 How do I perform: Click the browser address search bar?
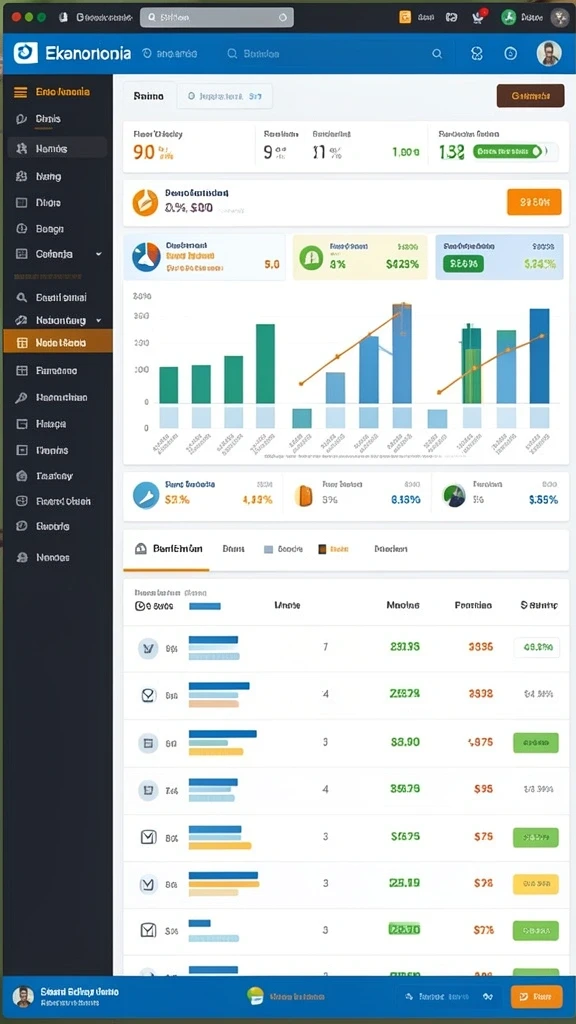pyautogui.click(x=217, y=18)
